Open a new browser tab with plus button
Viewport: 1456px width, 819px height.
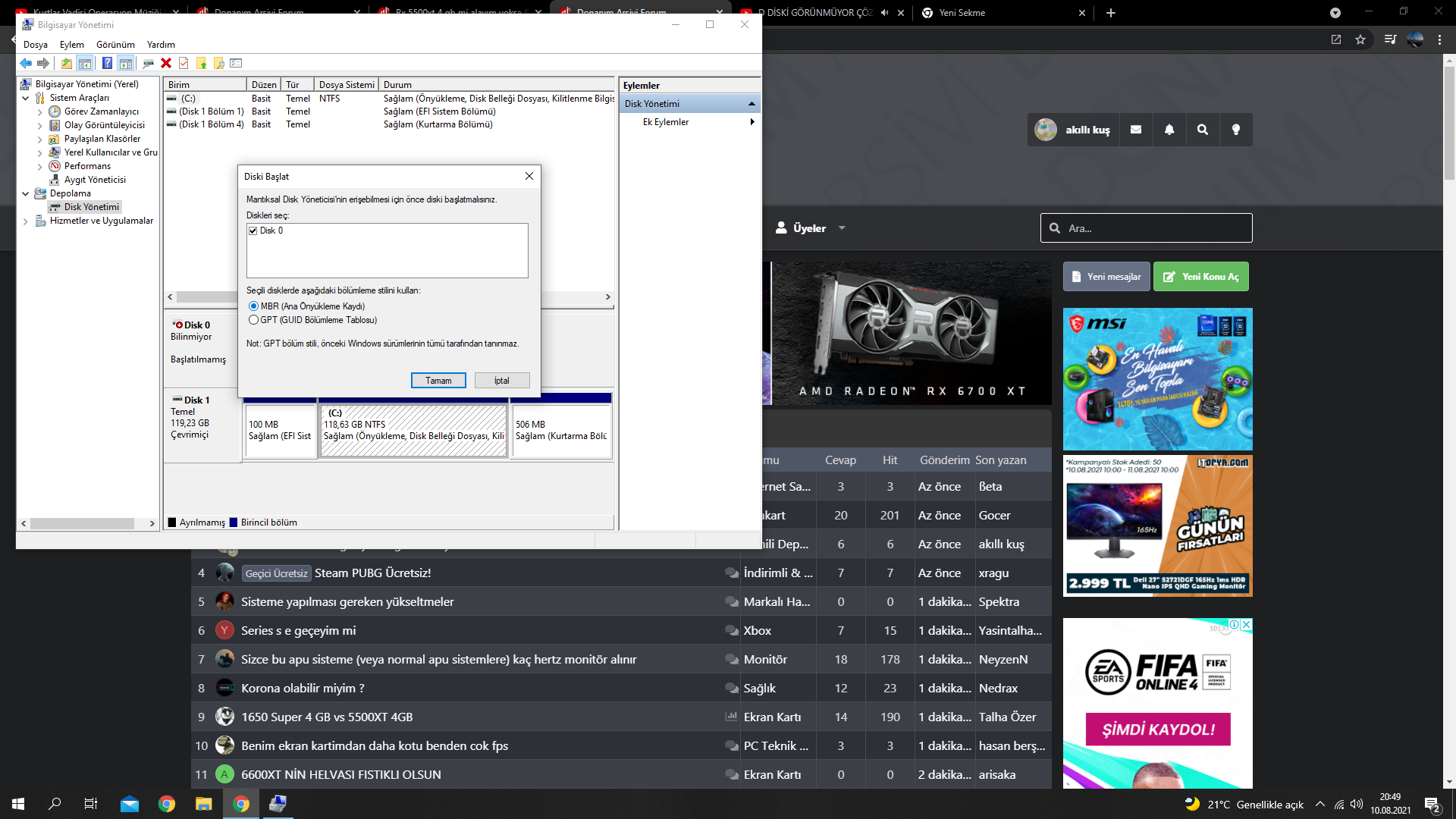click(1111, 13)
